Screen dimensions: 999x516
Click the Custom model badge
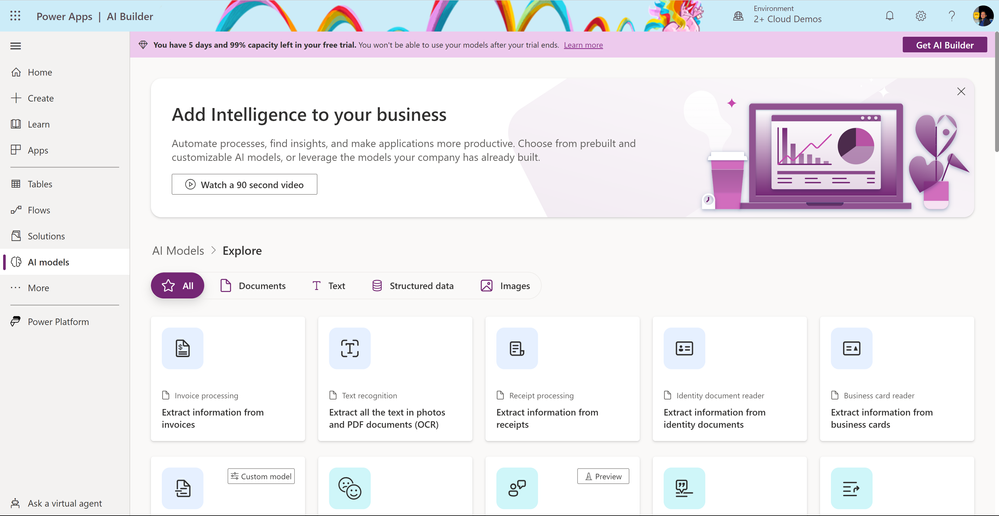tap(261, 477)
